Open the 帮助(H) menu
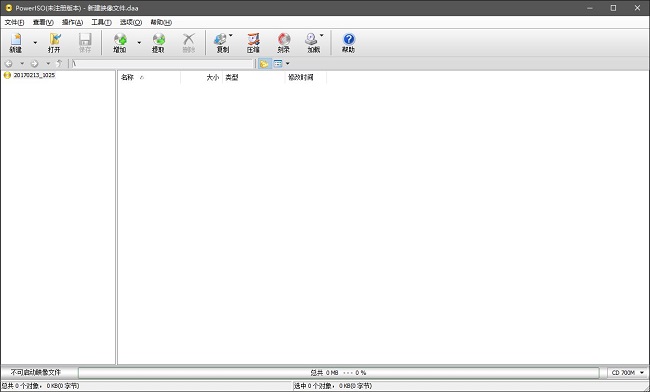Screen dimensions: 650x392 161,22
